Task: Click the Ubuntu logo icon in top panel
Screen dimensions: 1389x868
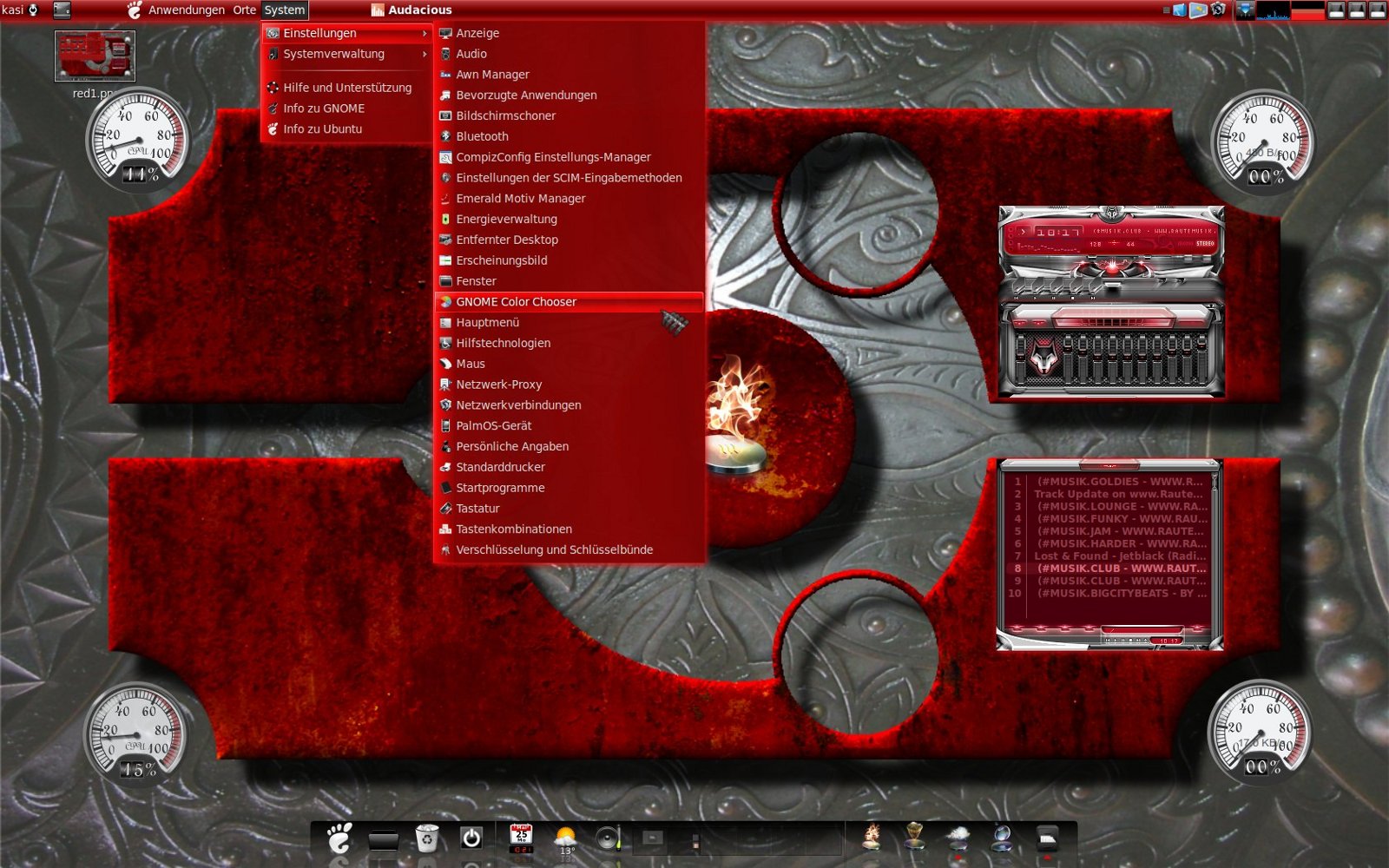Action: (x=135, y=10)
